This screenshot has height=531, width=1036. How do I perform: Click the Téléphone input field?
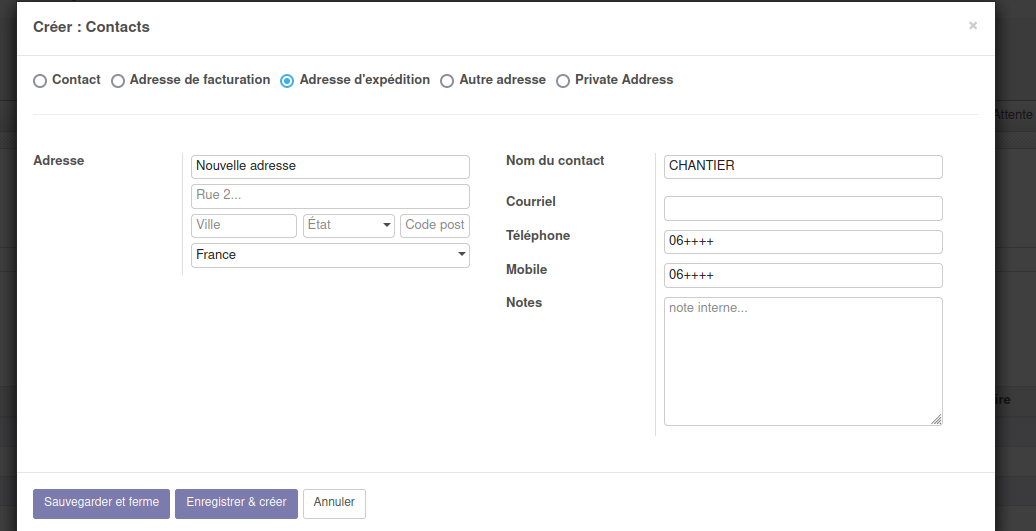pyautogui.click(x=803, y=242)
